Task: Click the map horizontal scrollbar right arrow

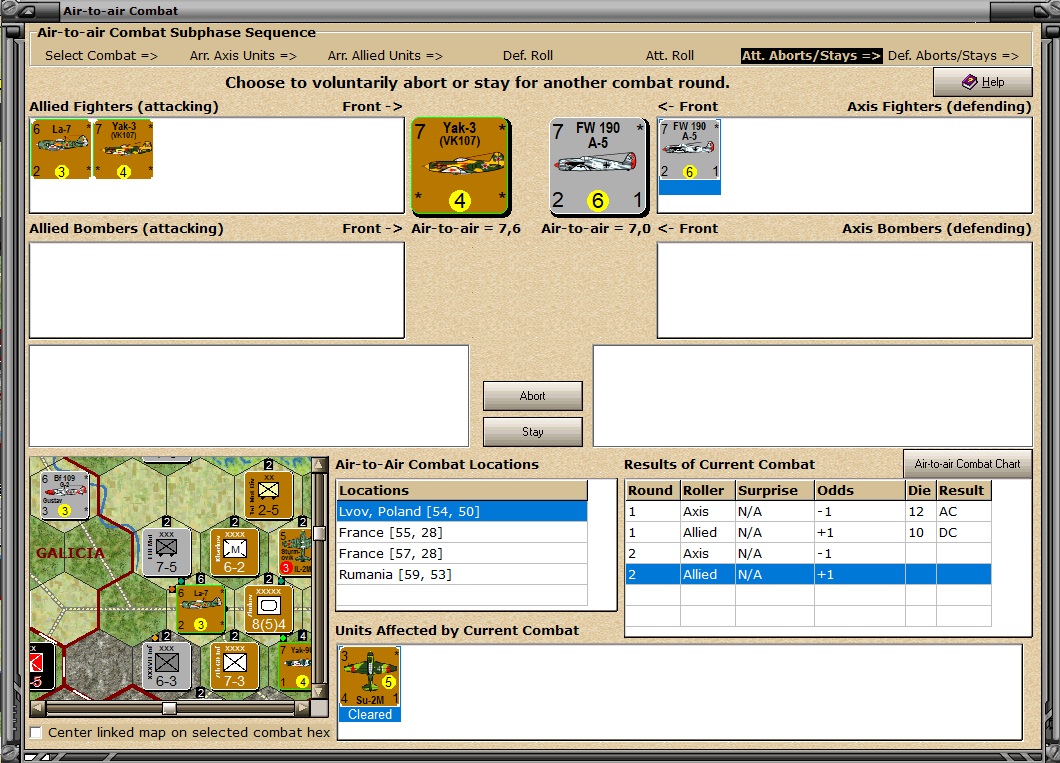Action: 303,708
